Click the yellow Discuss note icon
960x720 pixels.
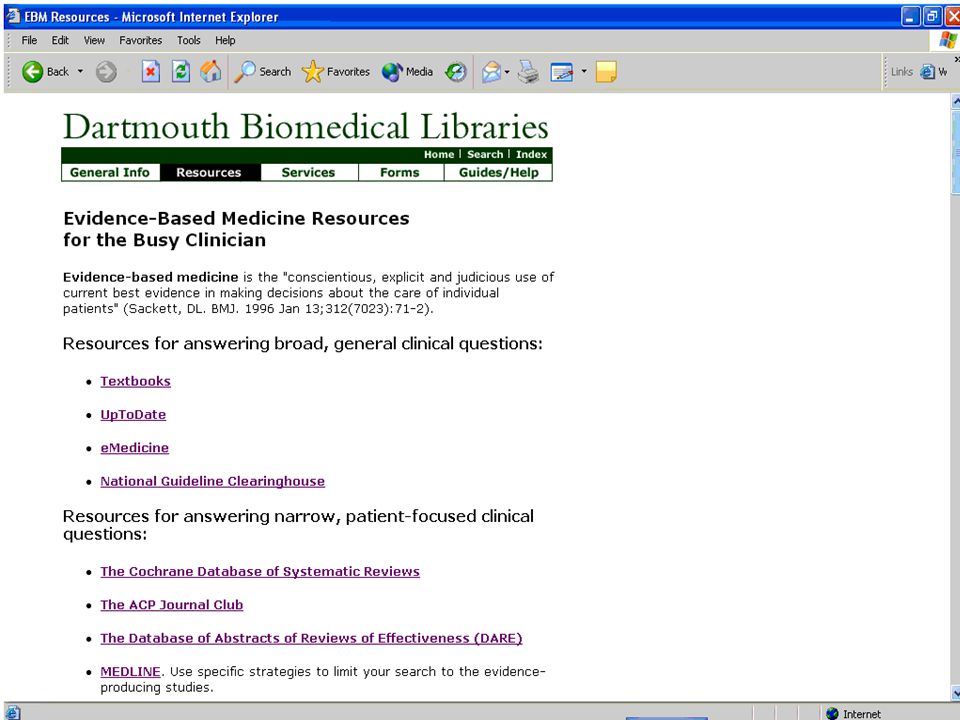click(606, 72)
